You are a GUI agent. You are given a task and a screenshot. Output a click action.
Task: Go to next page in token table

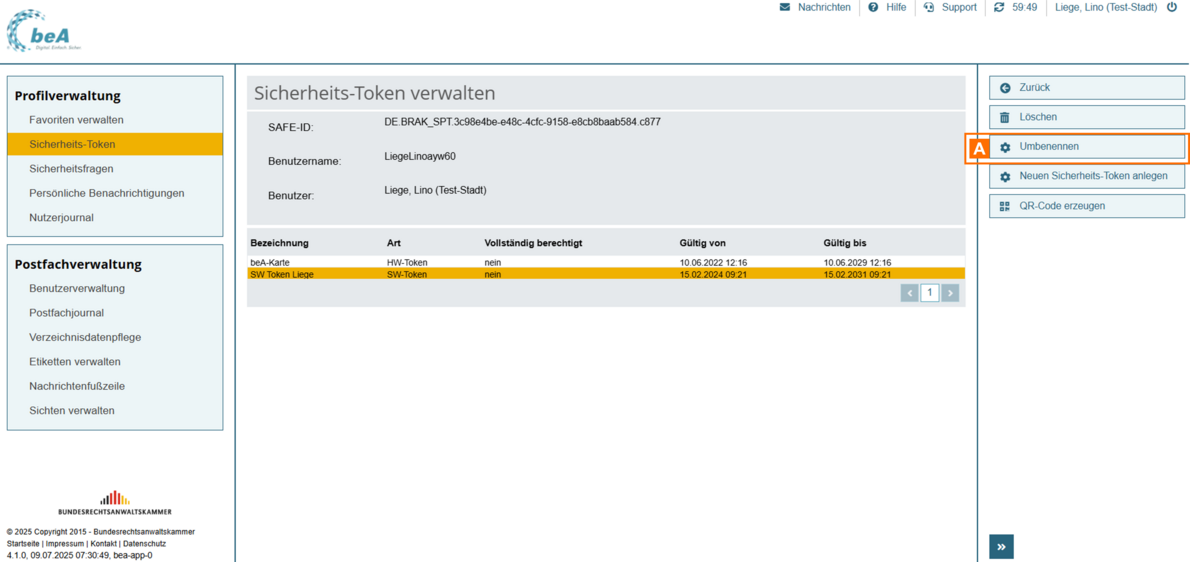coord(950,293)
